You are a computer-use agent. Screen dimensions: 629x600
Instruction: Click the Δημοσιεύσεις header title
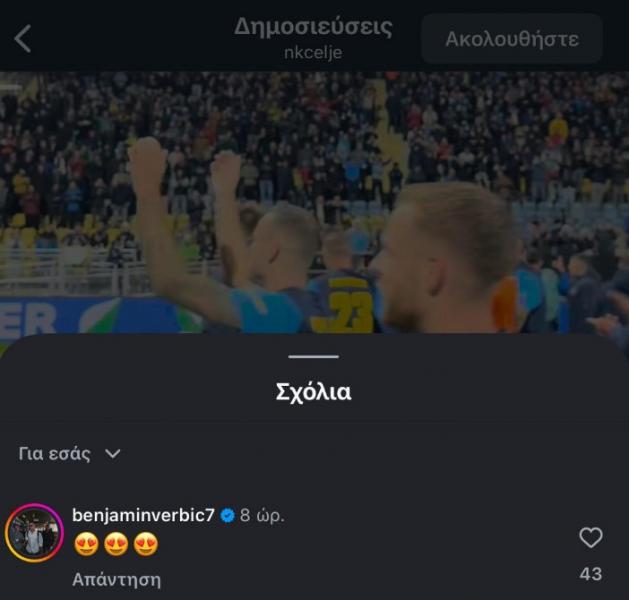[313, 27]
